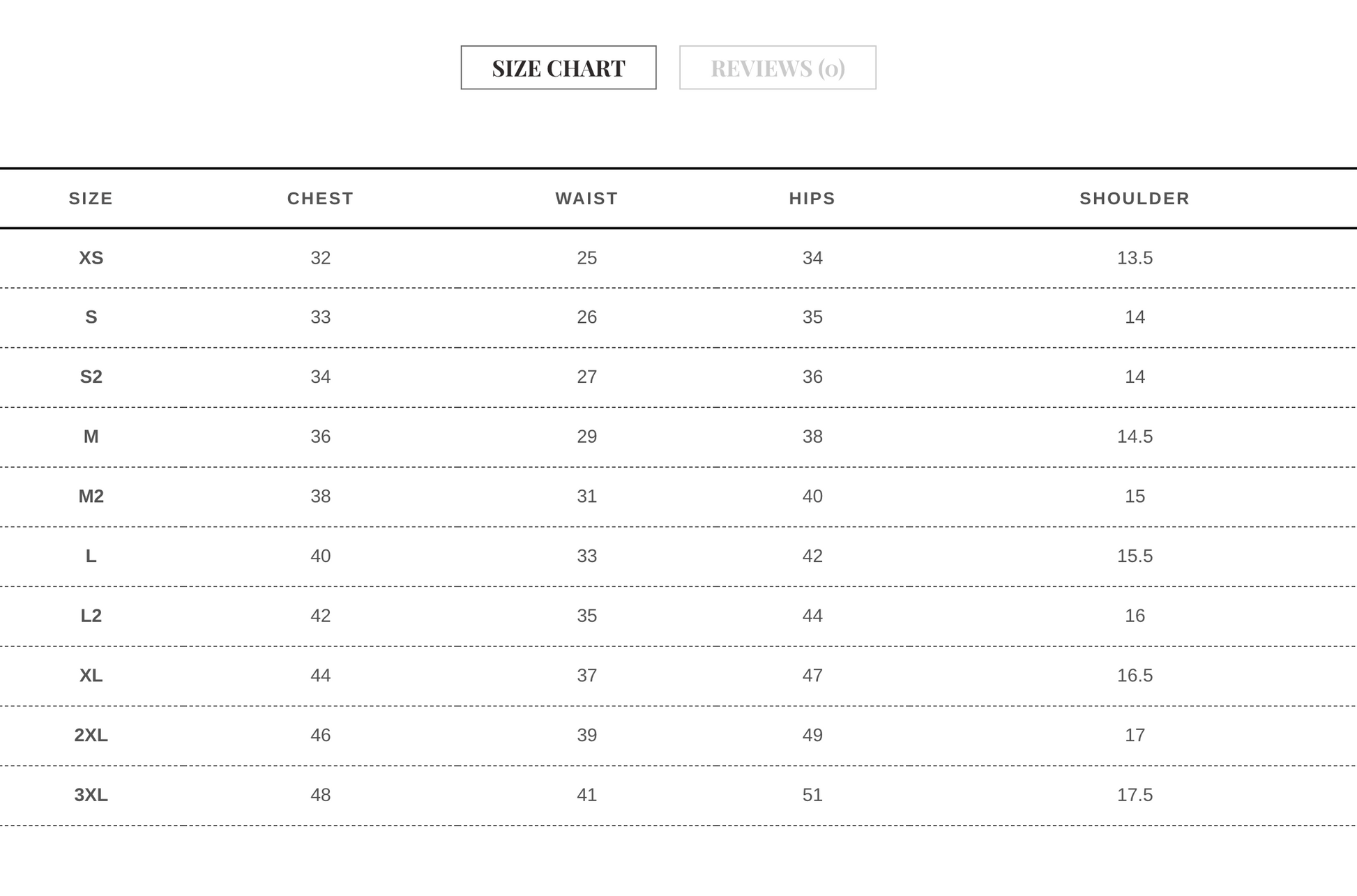Select the WAIST column header
Viewport: 1357px width, 896px height.
[x=586, y=199]
